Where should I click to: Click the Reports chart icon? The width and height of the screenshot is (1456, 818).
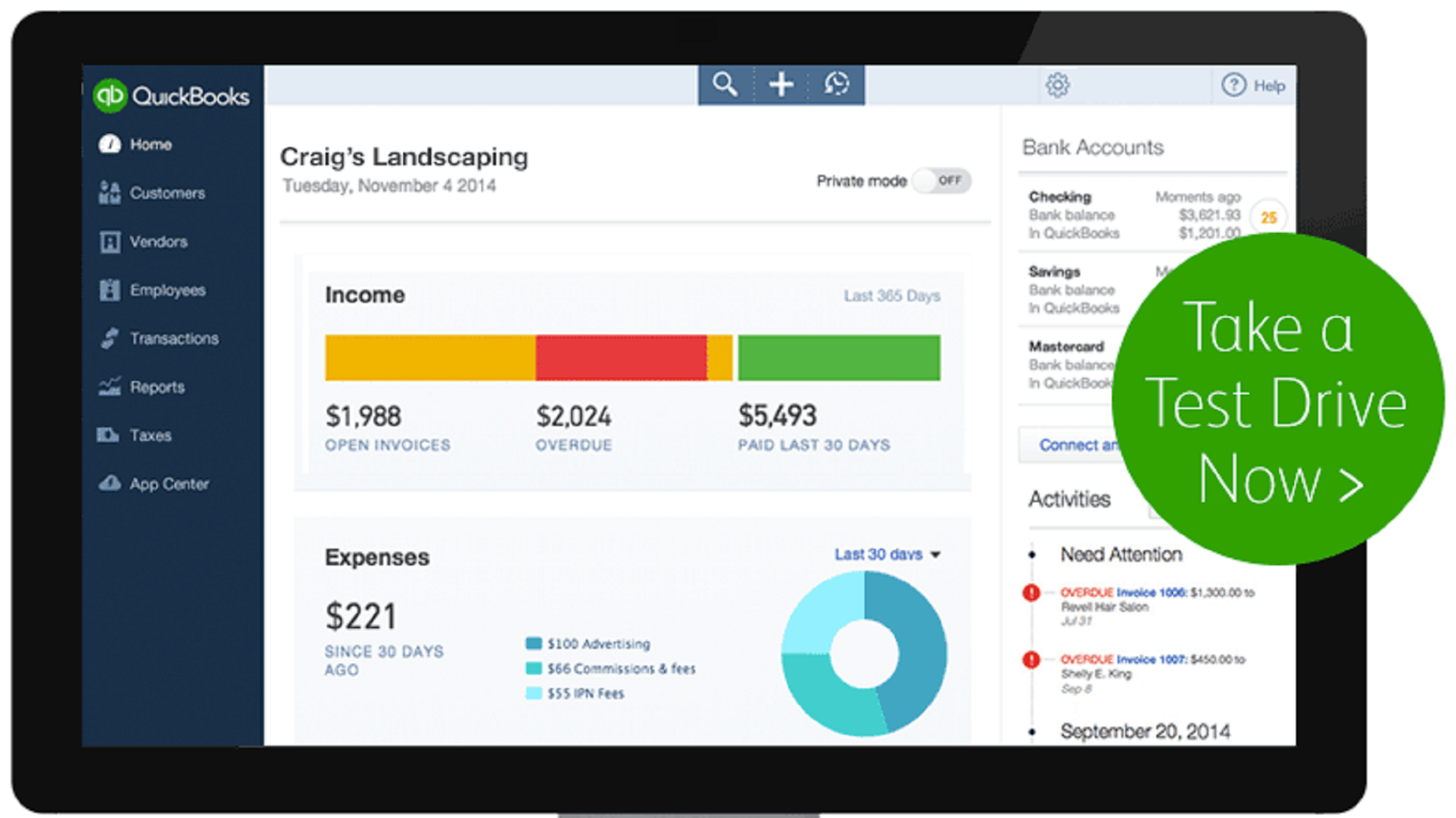pyautogui.click(x=109, y=387)
